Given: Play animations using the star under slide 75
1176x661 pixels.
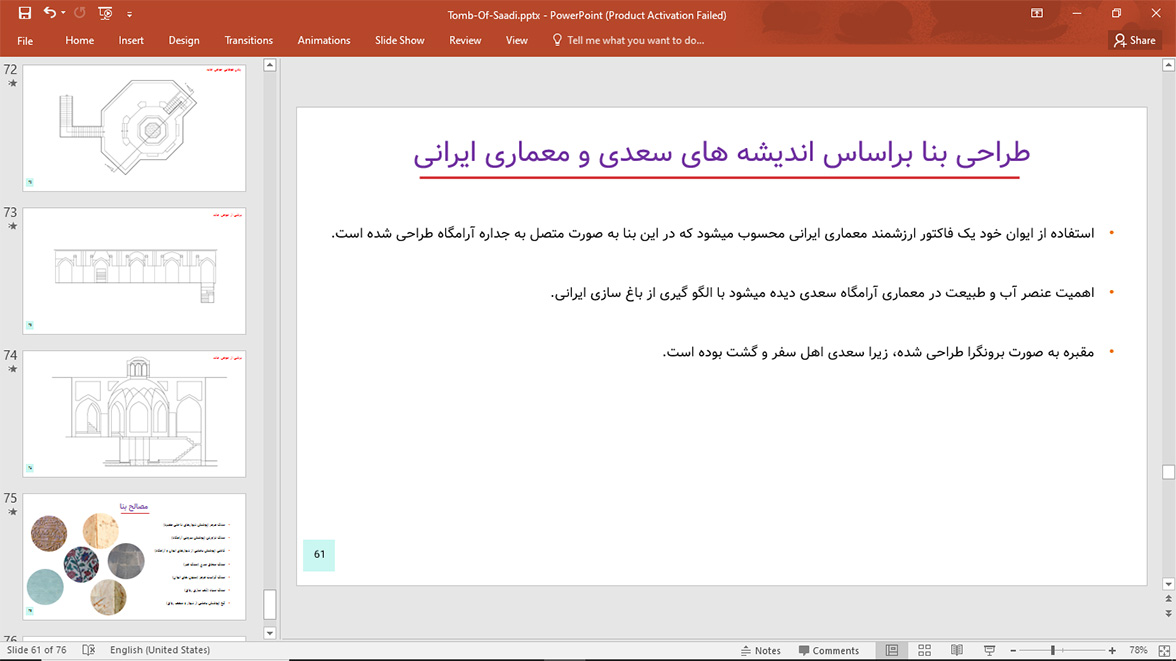Looking at the screenshot, I should (x=12, y=512).
